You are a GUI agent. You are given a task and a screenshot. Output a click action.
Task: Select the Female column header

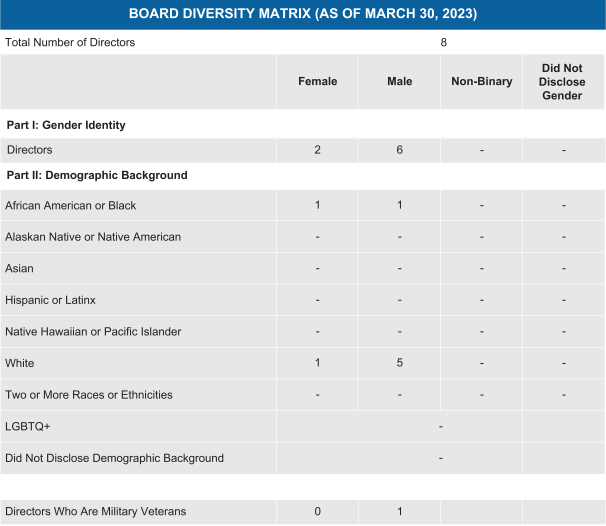[x=317, y=82]
